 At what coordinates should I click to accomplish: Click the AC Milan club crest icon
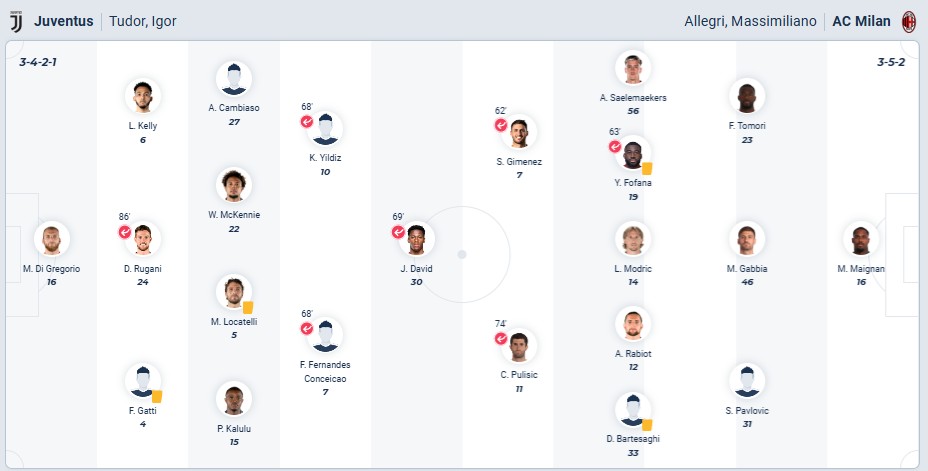[x=909, y=21]
